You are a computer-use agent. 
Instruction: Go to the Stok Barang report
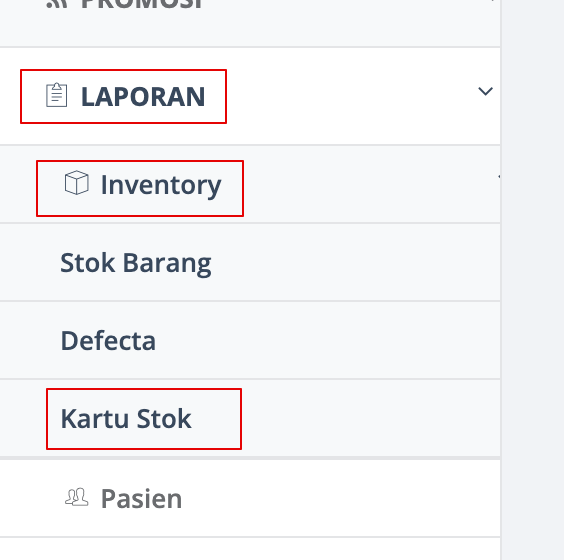136,263
